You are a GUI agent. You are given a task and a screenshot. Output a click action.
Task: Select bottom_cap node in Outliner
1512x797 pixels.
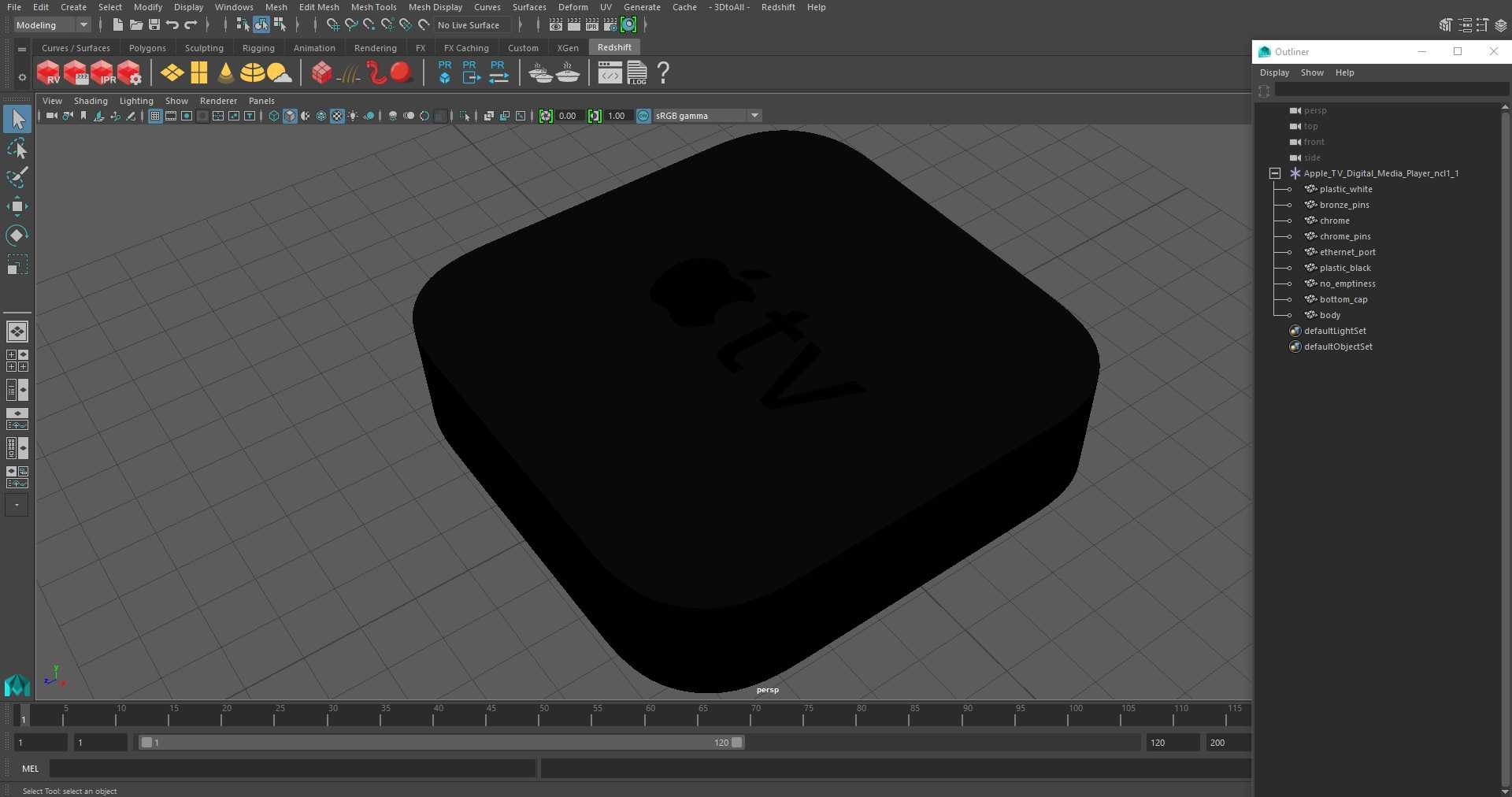click(x=1343, y=299)
